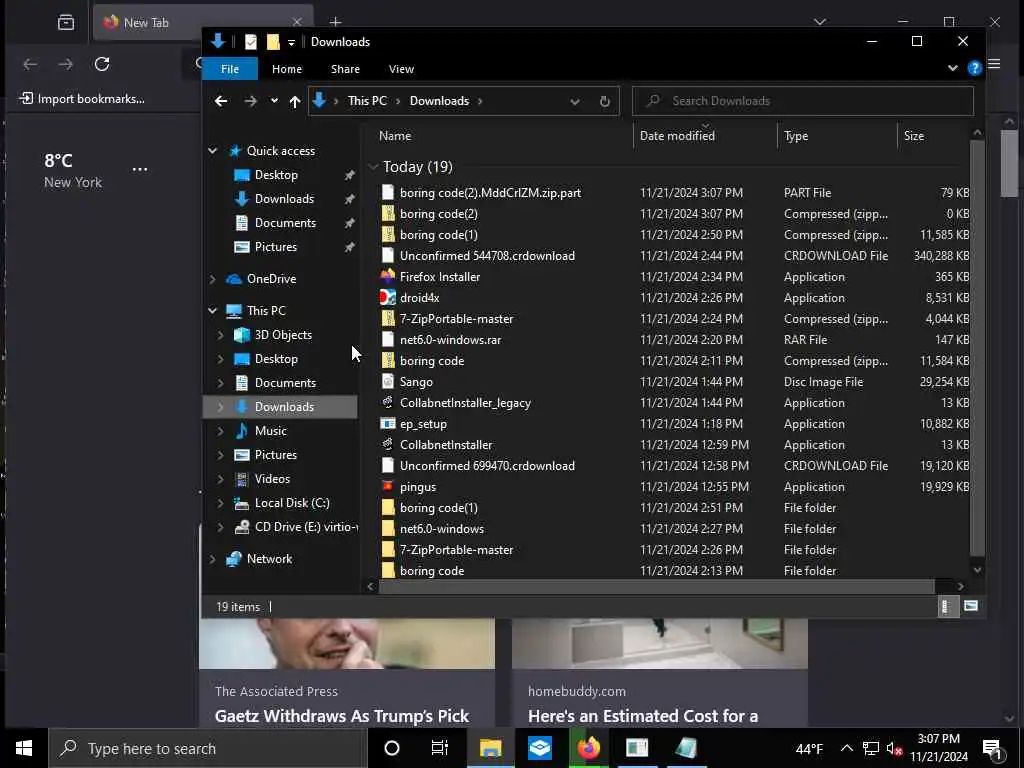Image resolution: width=1024 pixels, height=768 pixels.
Task: Refresh the Downloads folder listing
Action: [605, 101]
